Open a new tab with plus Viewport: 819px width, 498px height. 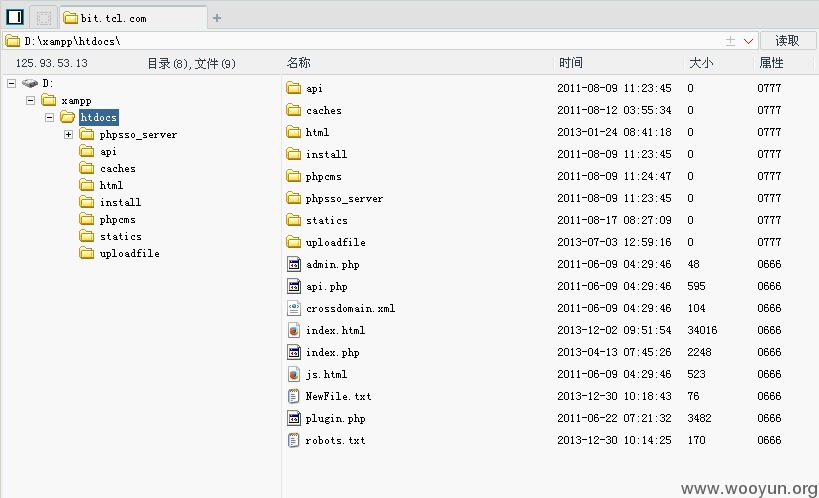tap(217, 18)
